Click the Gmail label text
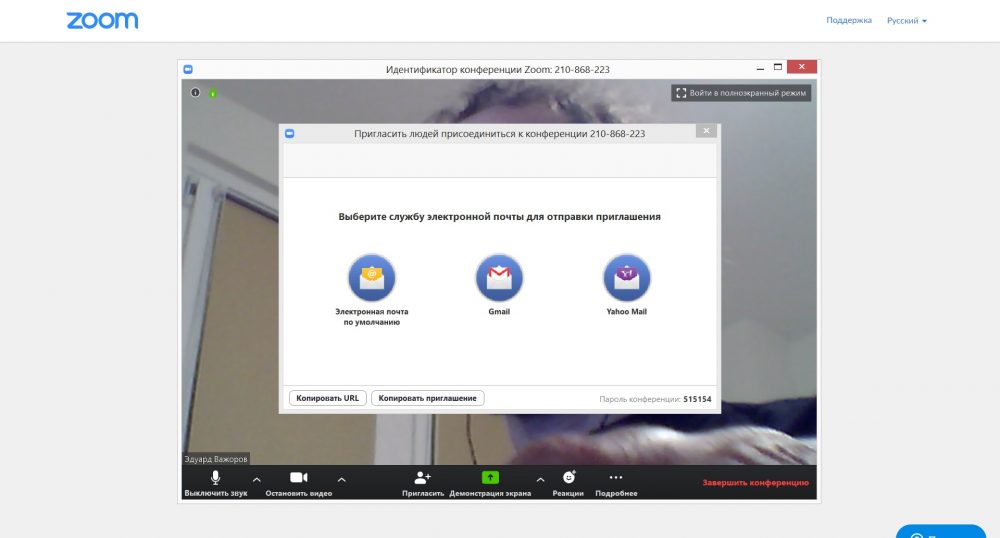The image size is (1000, 538). point(499,312)
